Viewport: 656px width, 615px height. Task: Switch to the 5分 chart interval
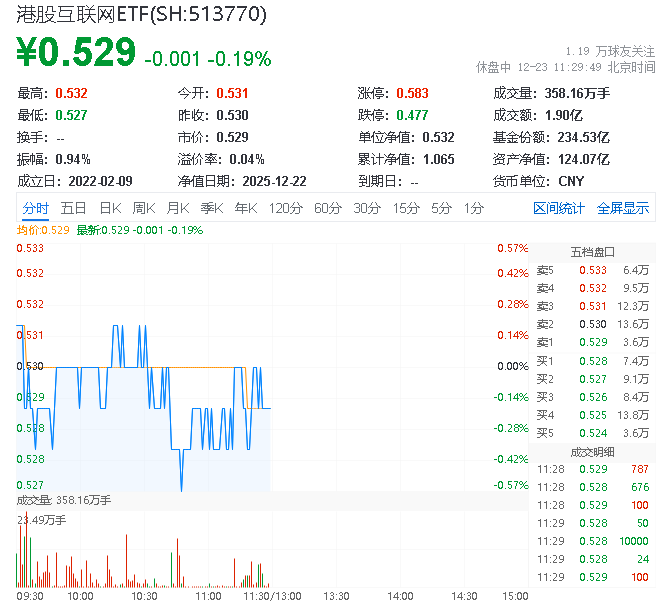click(x=441, y=208)
